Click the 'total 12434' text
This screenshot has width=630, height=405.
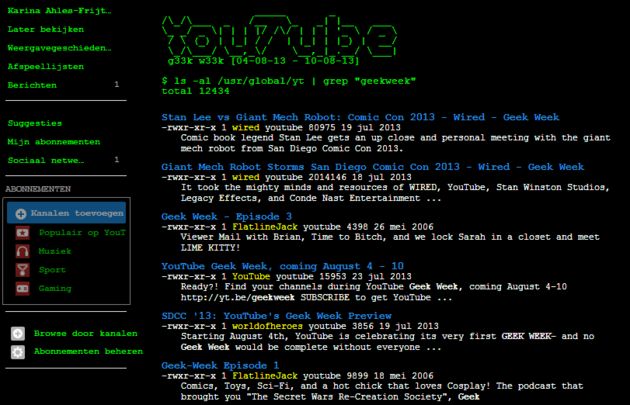pos(195,91)
